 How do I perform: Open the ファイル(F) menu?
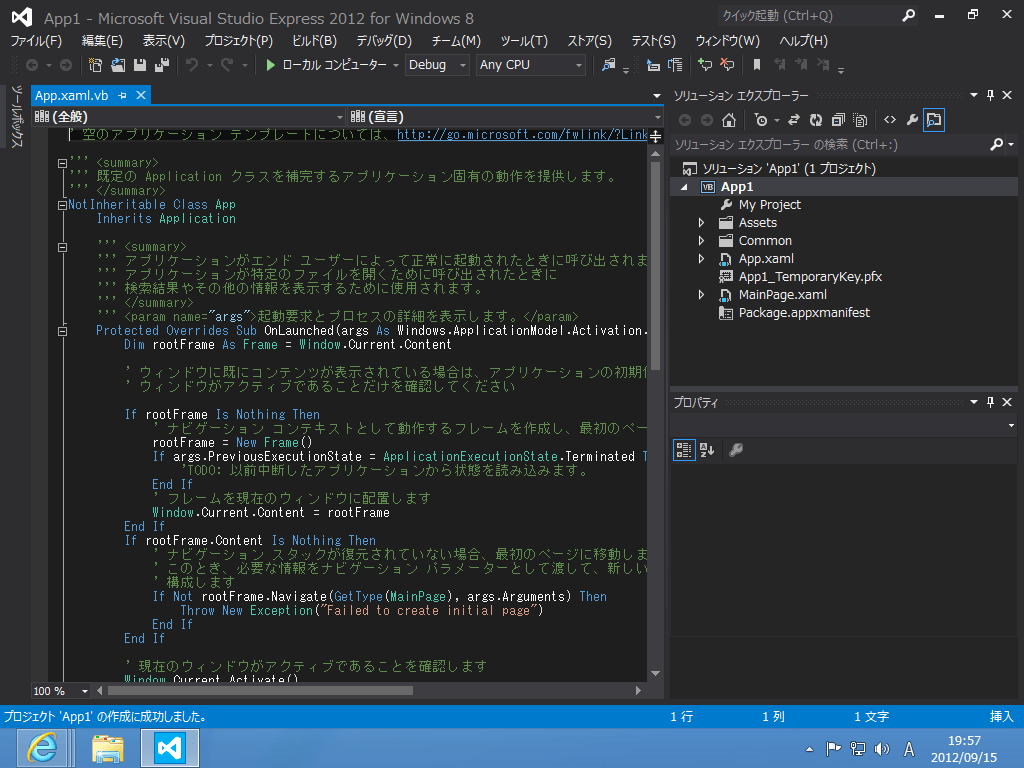coord(36,40)
